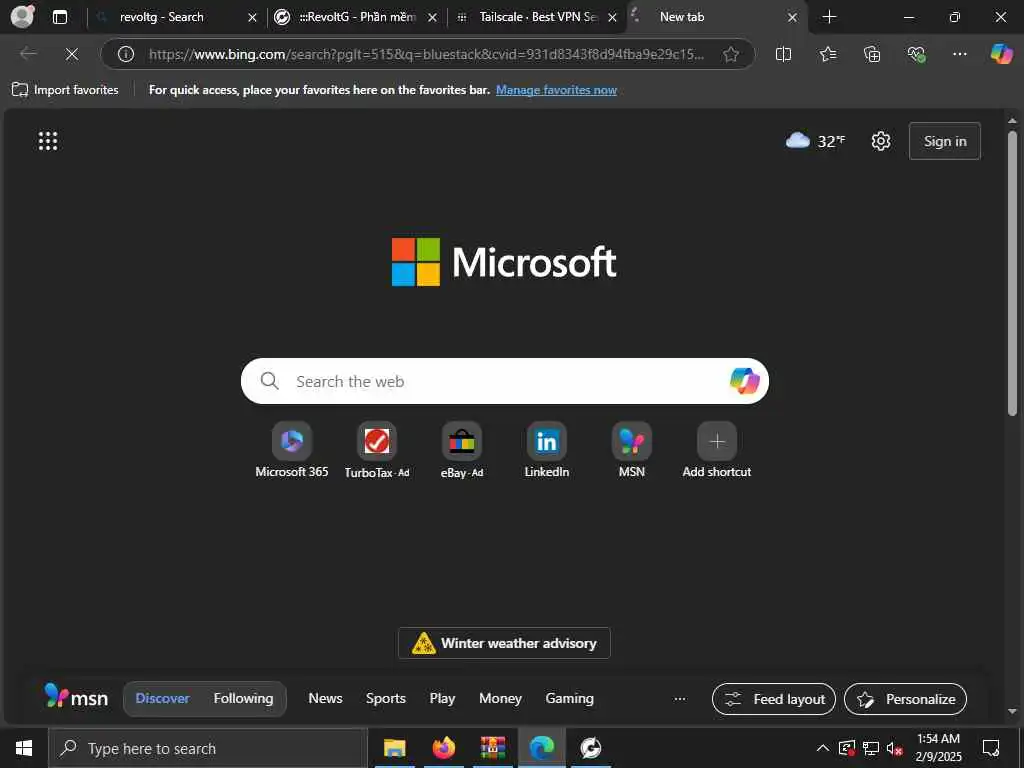Click the muted volume tray icon
Image resolution: width=1024 pixels, height=768 pixels.
pyautogui.click(x=895, y=748)
